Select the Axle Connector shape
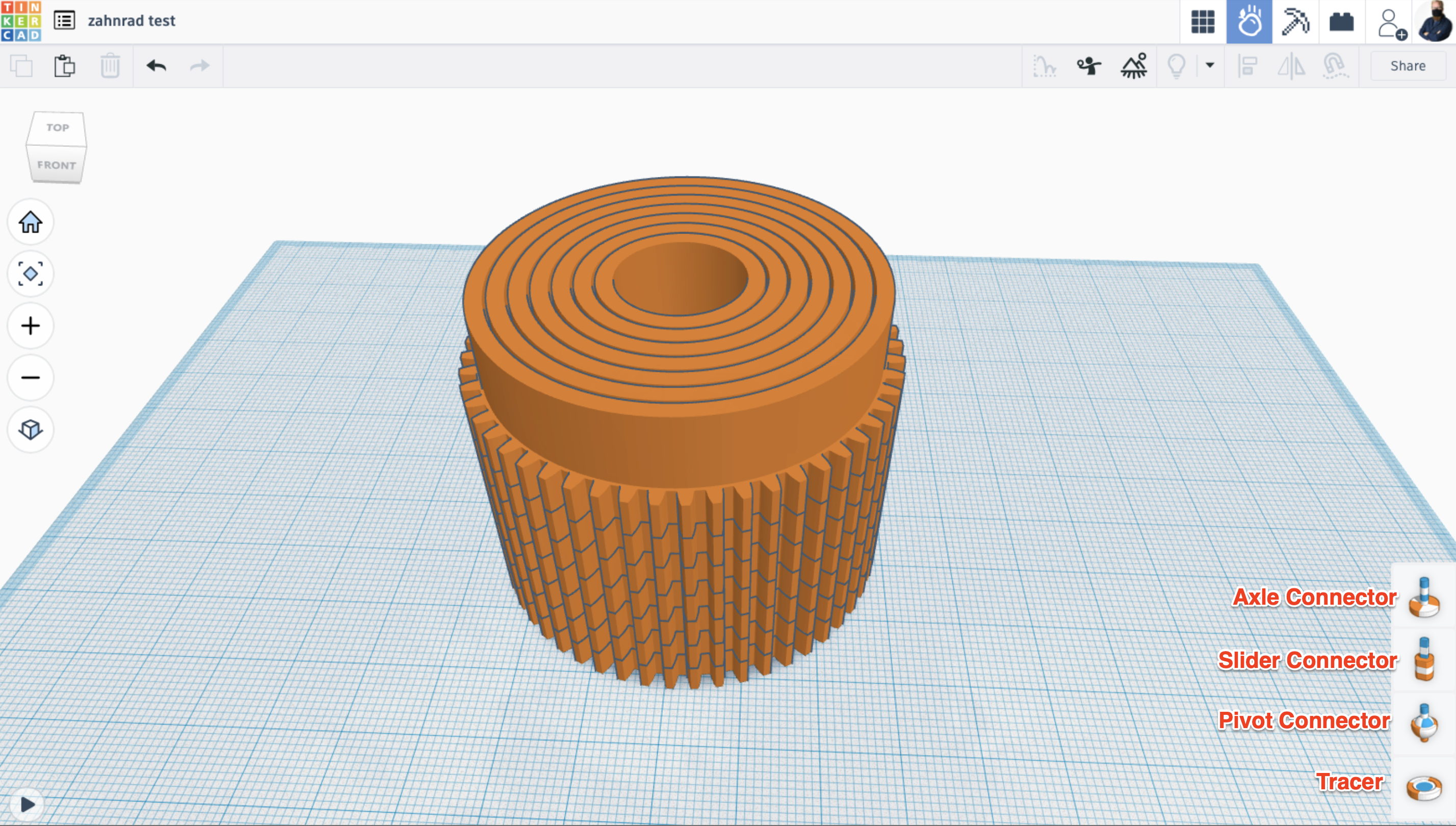The image size is (1456, 826). click(x=1424, y=598)
